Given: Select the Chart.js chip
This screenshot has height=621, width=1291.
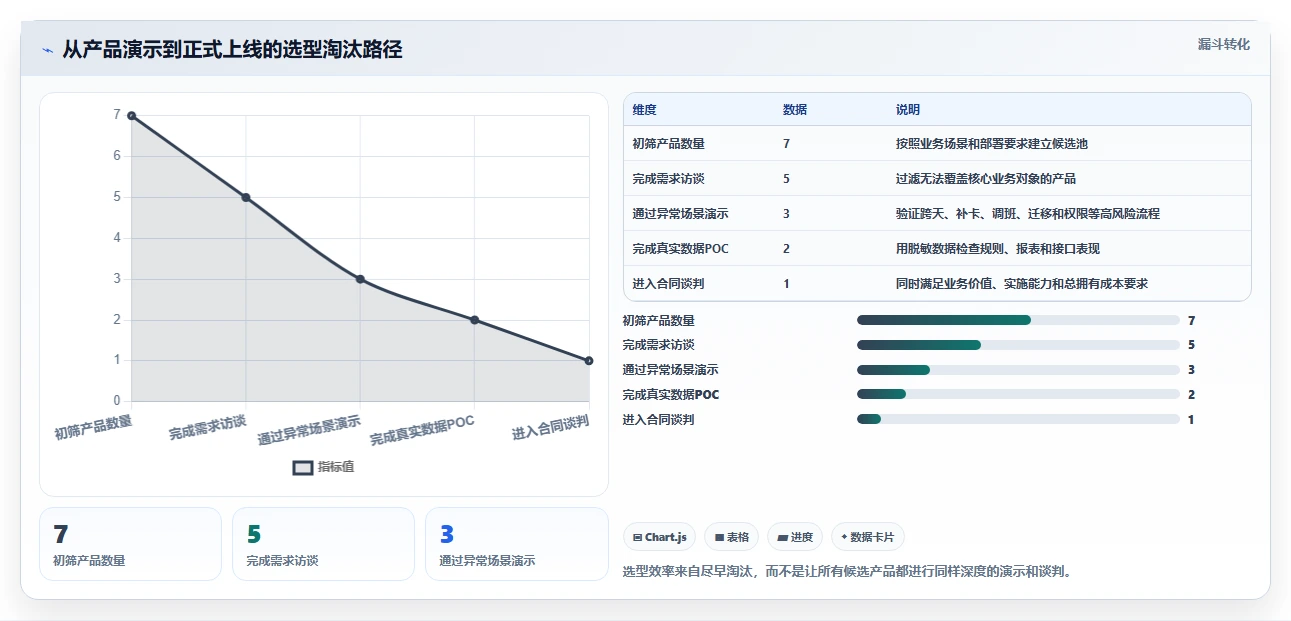Looking at the screenshot, I should [x=660, y=537].
